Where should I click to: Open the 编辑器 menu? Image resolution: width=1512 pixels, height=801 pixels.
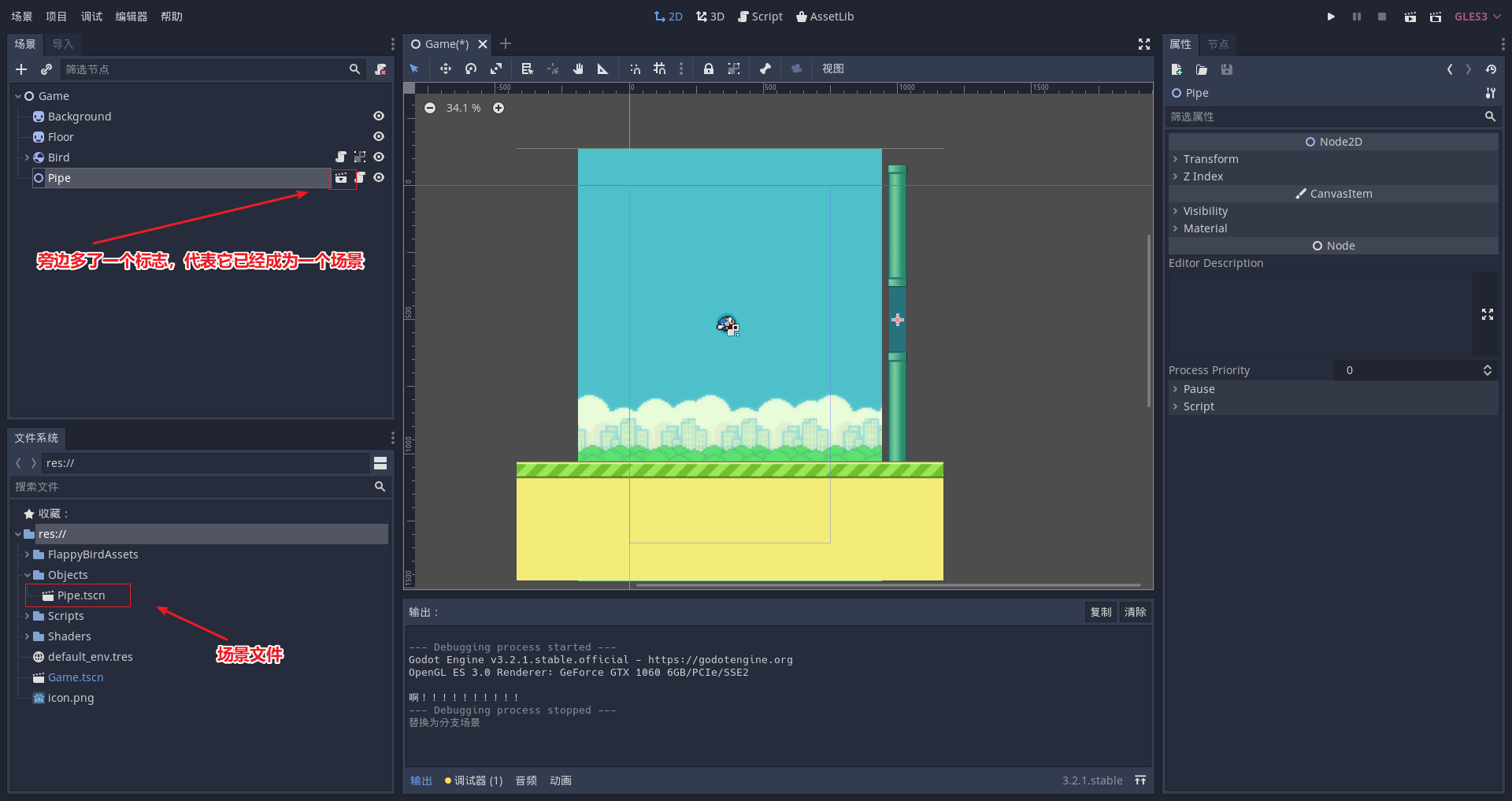coord(132,17)
